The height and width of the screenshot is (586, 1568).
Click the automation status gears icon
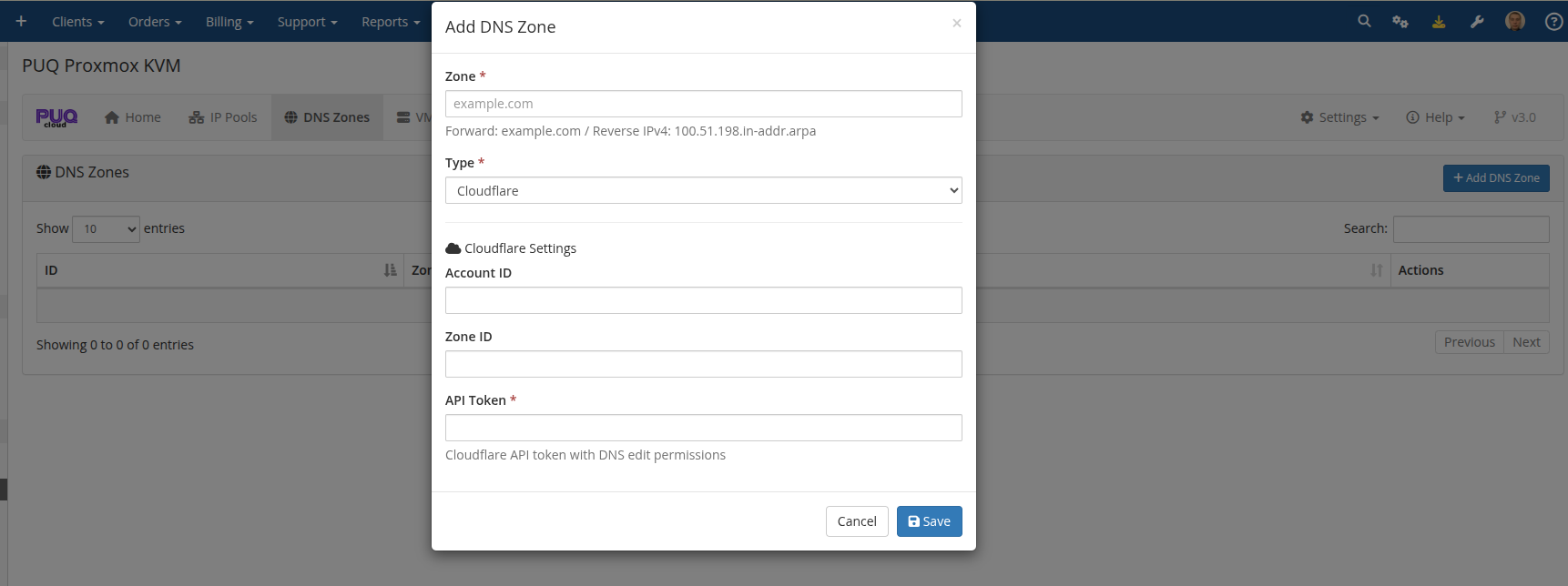point(1400,20)
